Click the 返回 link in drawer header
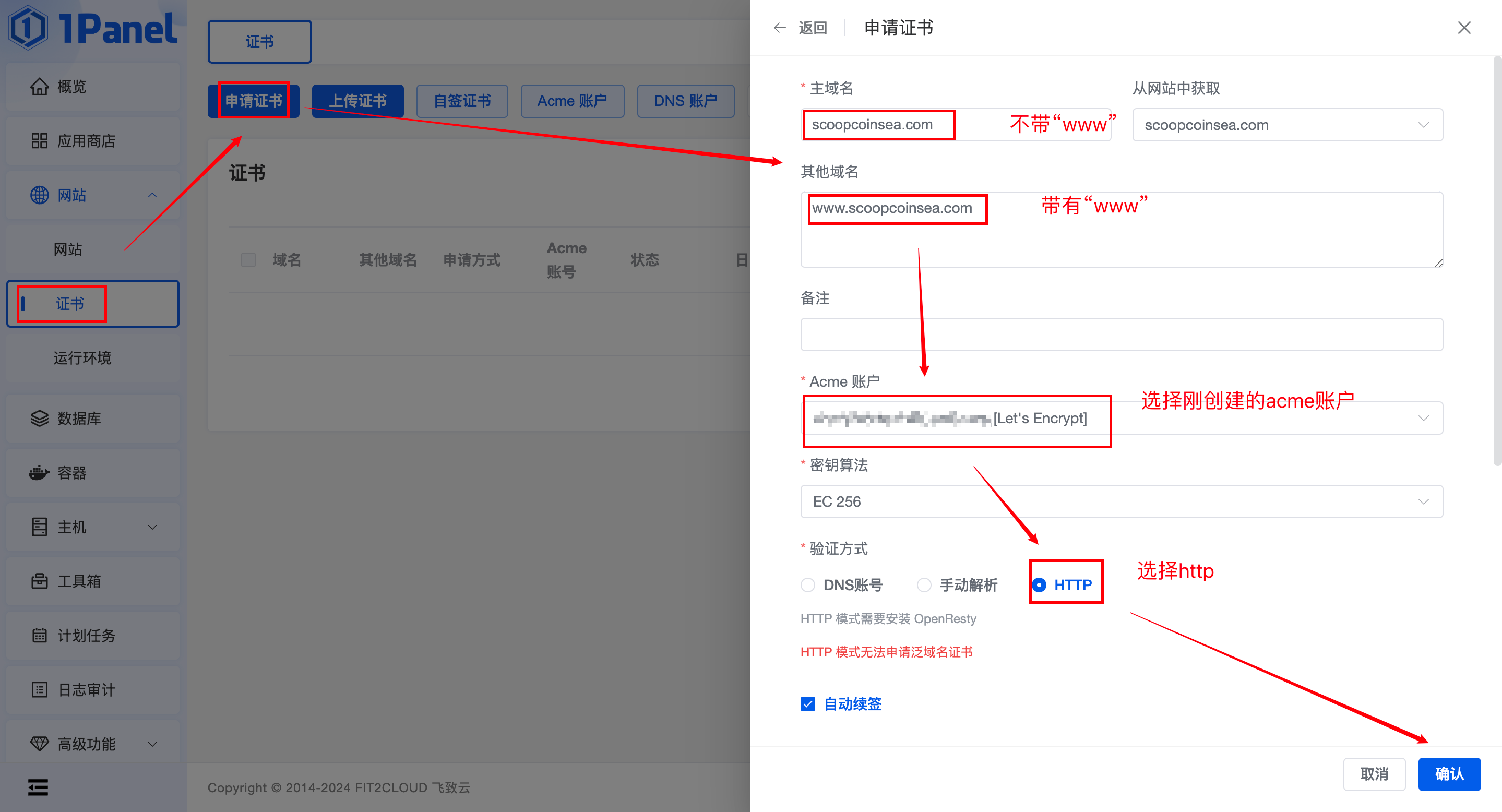This screenshot has width=1502, height=812. click(812, 28)
